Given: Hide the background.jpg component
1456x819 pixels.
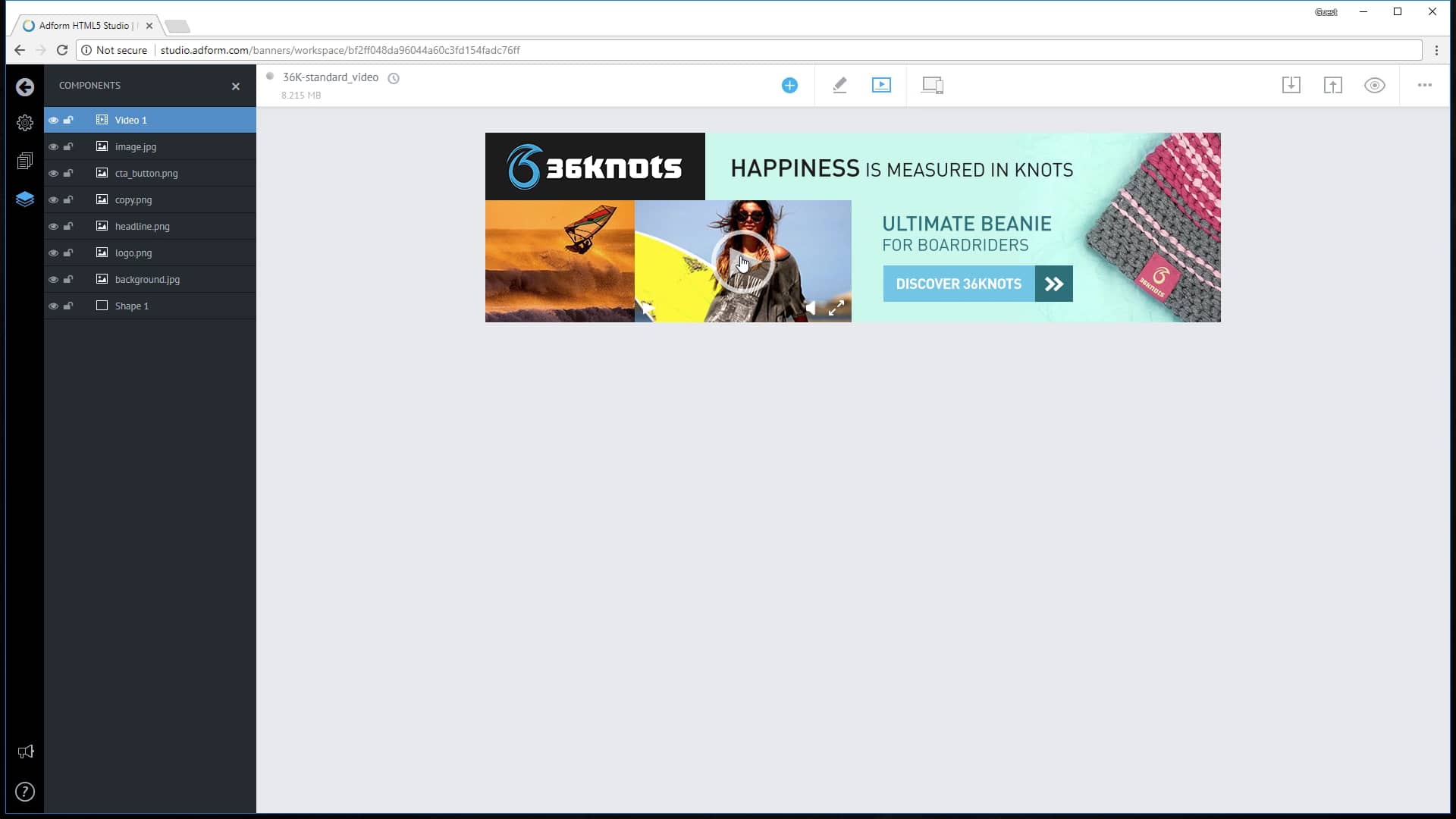Looking at the screenshot, I should pos(53,279).
